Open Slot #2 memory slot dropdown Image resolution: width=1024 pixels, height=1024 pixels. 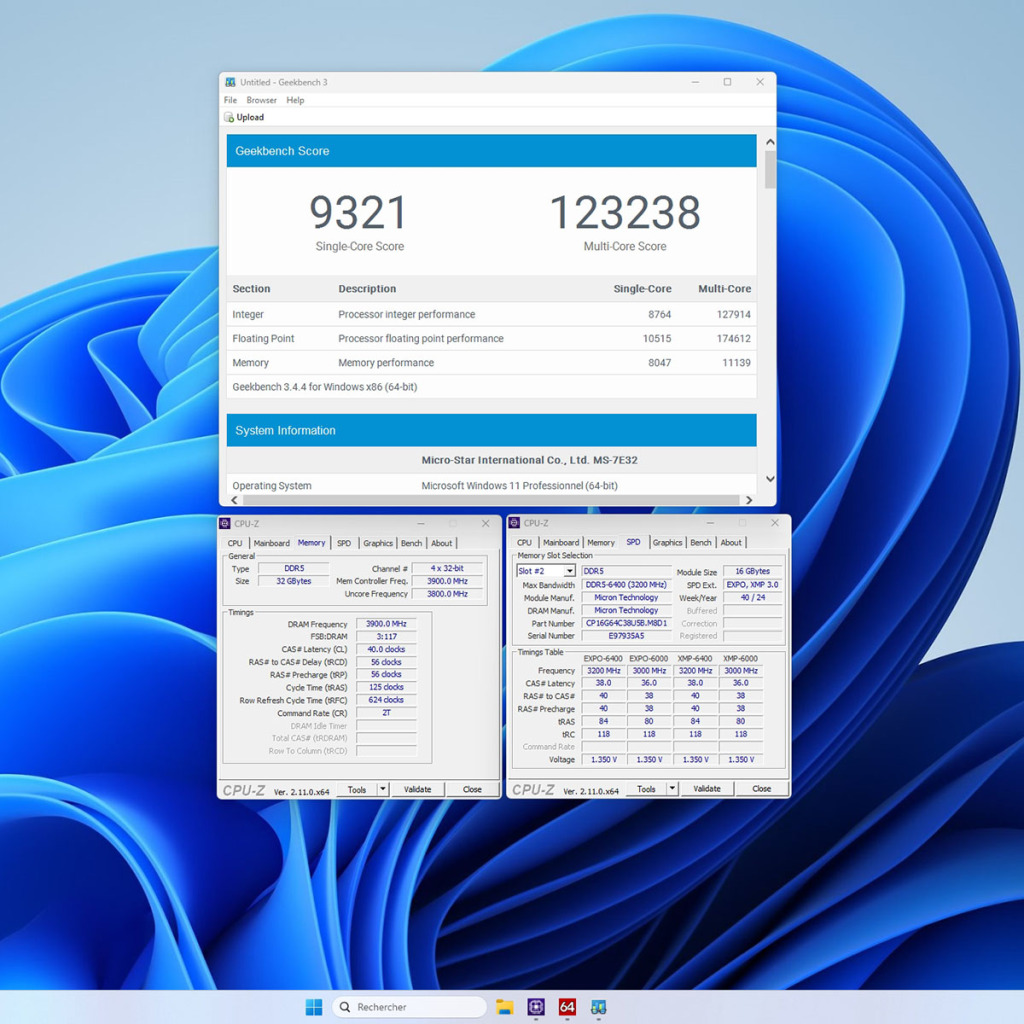click(x=569, y=571)
